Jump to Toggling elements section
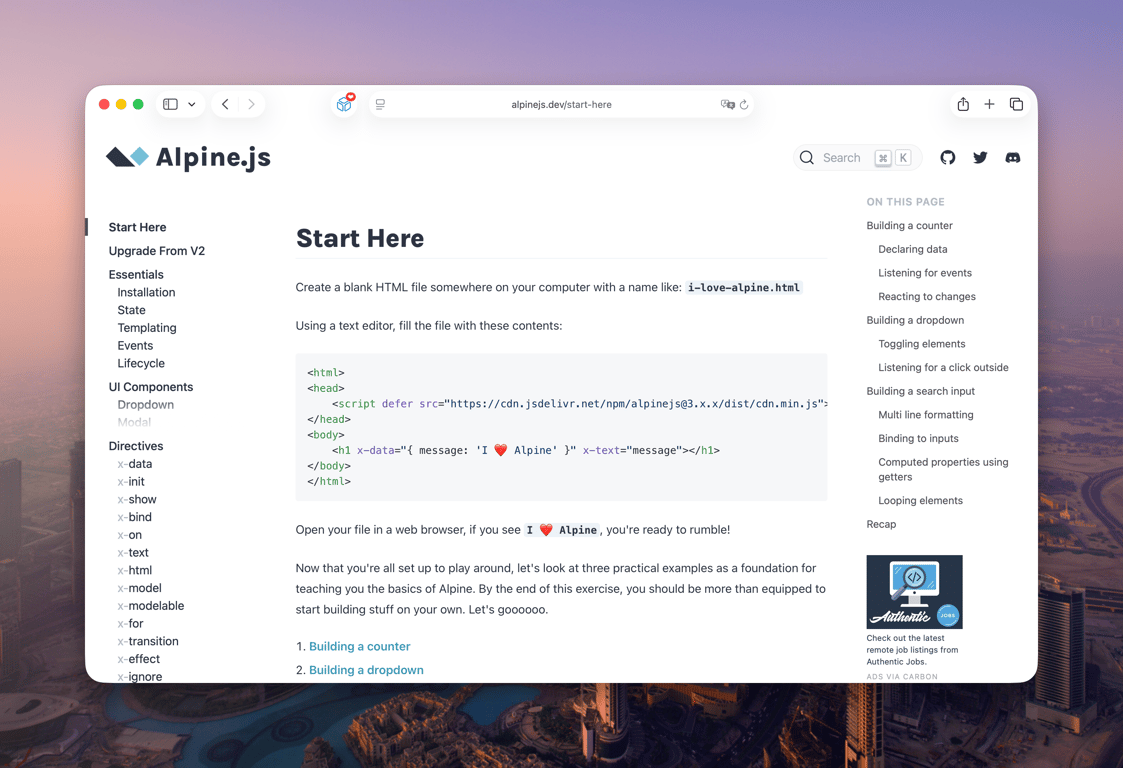The image size is (1123, 768). click(922, 344)
